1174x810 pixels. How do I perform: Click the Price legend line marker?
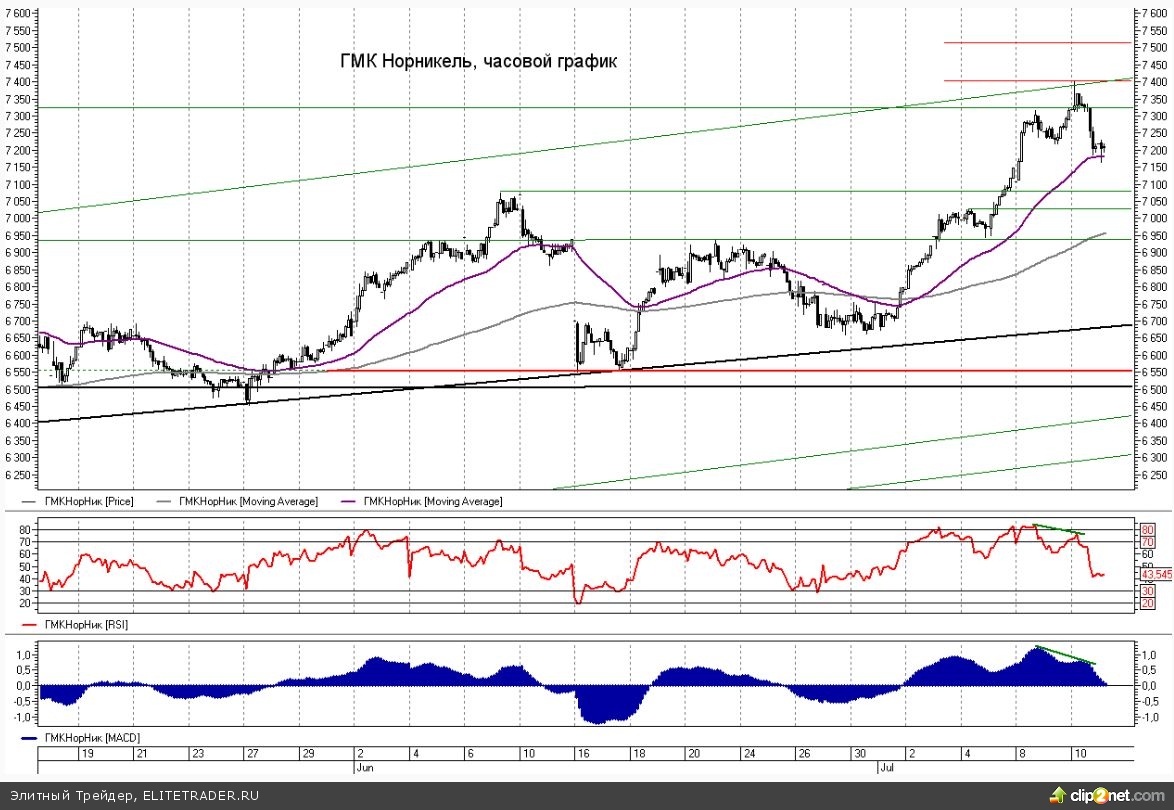(28, 501)
